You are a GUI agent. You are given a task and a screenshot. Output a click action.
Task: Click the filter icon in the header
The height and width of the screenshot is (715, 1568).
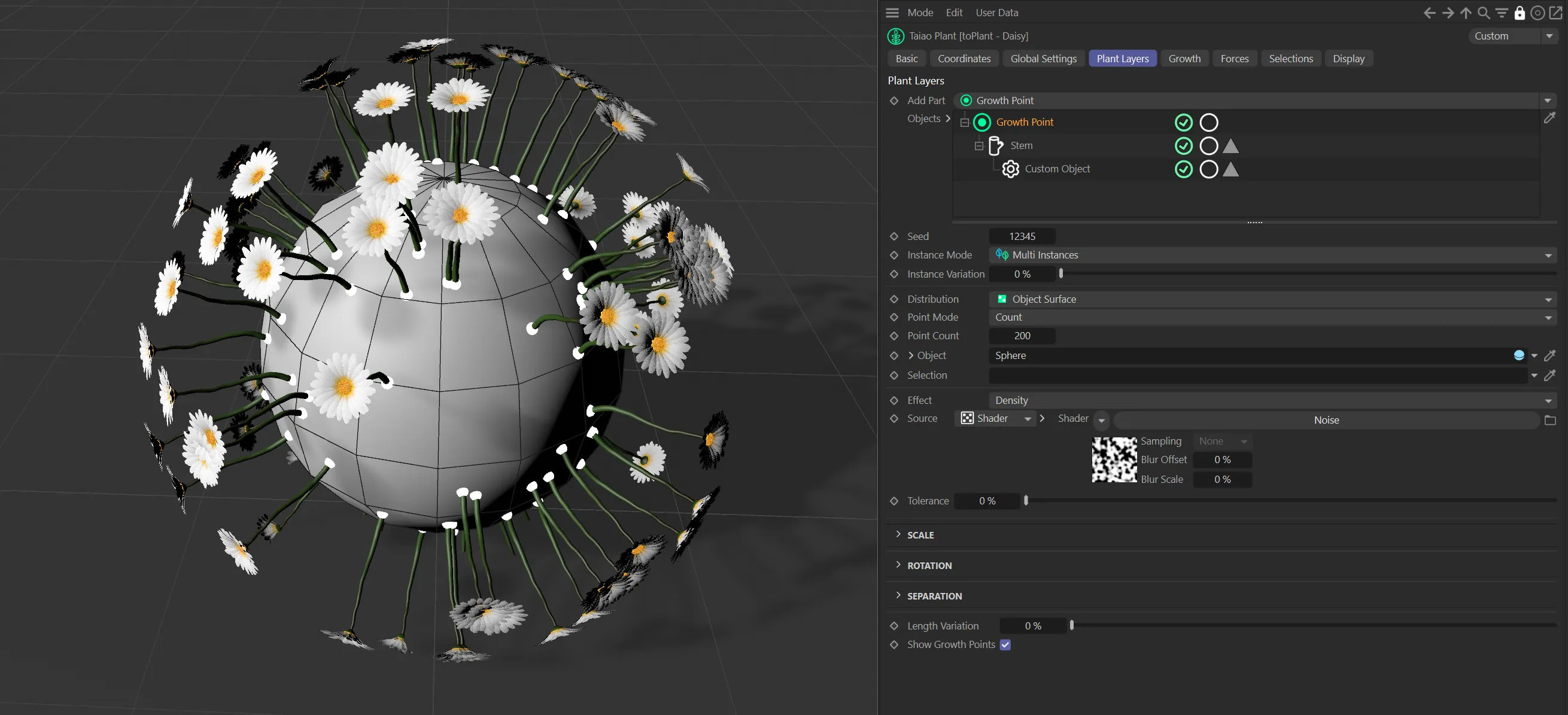[1502, 13]
